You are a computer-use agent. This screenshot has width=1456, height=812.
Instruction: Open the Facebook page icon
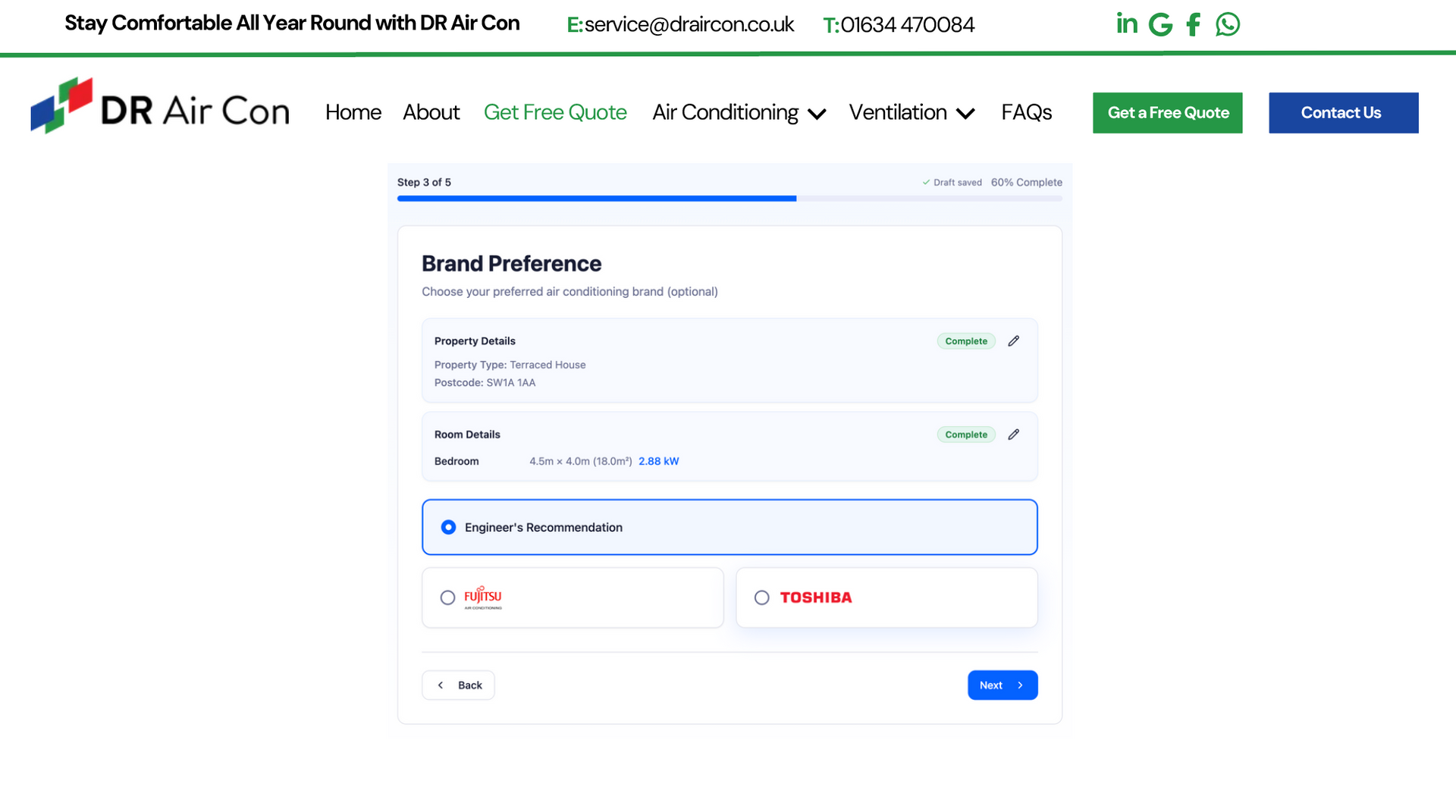click(x=1193, y=24)
